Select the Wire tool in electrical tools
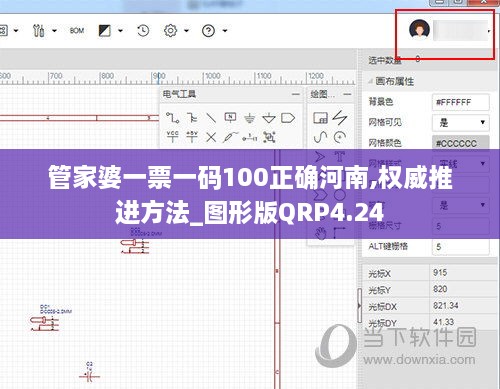 pyautogui.click(x=172, y=118)
